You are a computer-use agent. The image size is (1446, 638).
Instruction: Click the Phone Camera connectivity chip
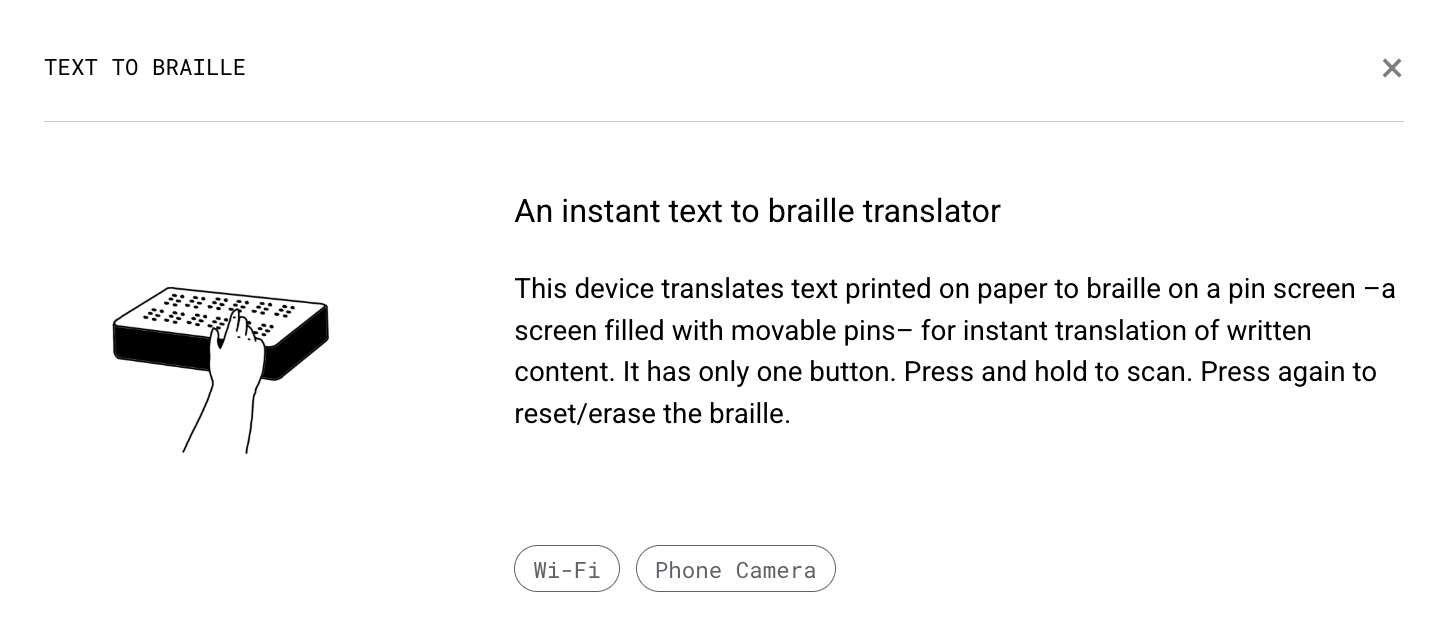pos(736,569)
